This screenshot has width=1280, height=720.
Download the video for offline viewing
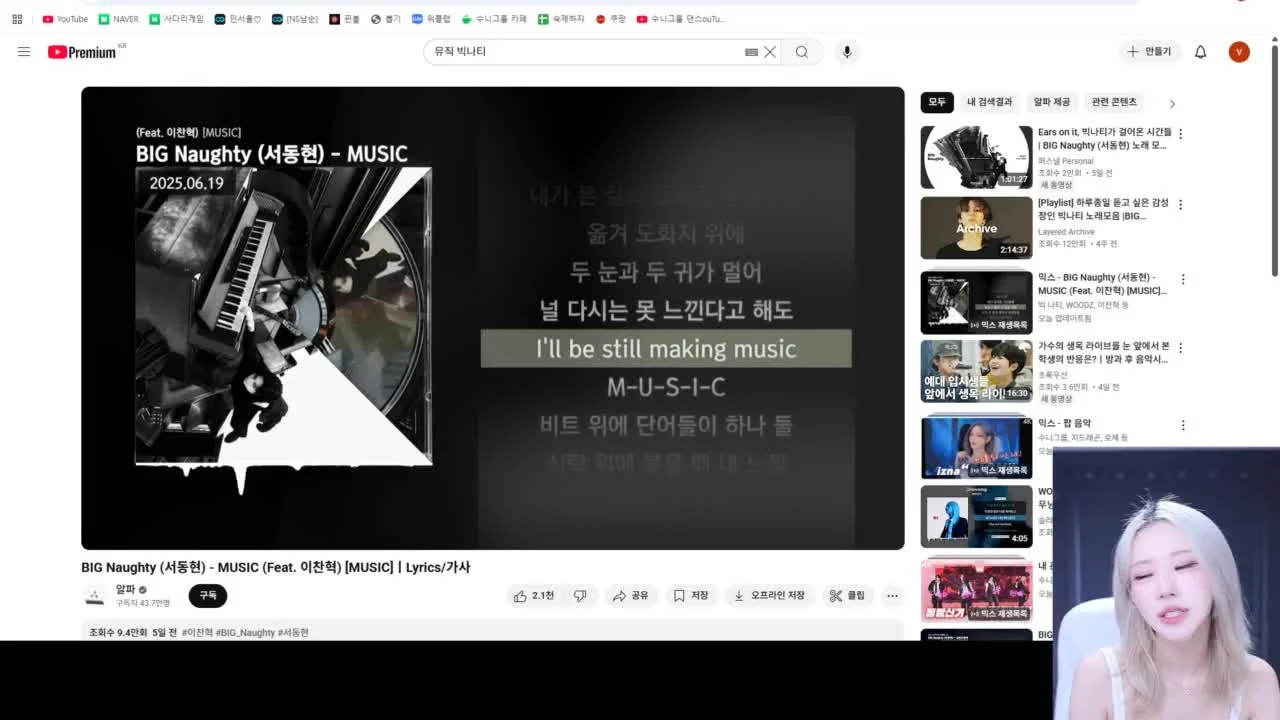pyautogui.click(x=770, y=596)
